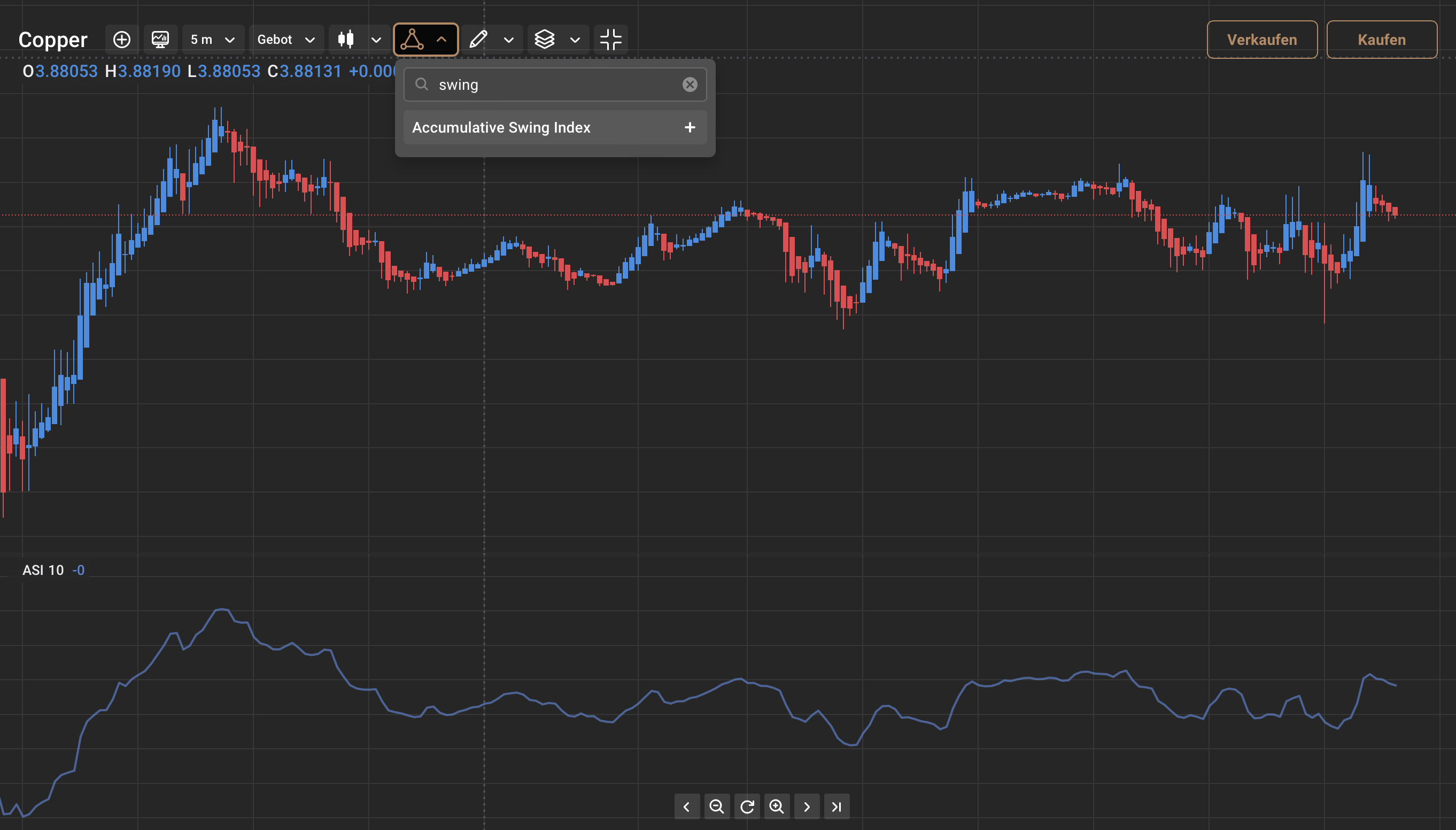This screenshot has width=1456, height=830.
Task: Reset the chart view
Action: click(747, 806)
